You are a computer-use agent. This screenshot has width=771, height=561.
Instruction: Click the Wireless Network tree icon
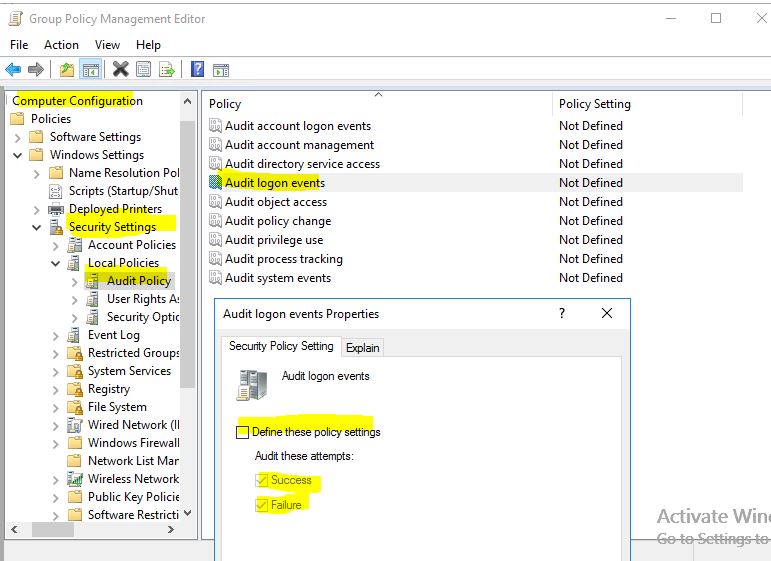[x=75, y=478]
